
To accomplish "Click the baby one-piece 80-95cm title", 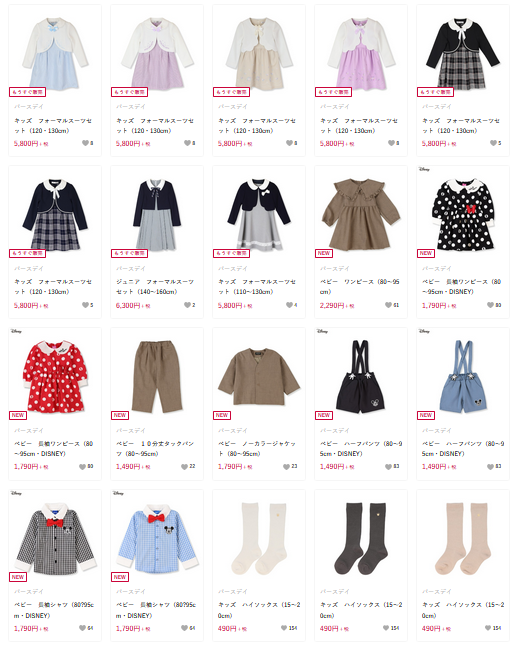I will pyautogui.click(x=360, y=287).
